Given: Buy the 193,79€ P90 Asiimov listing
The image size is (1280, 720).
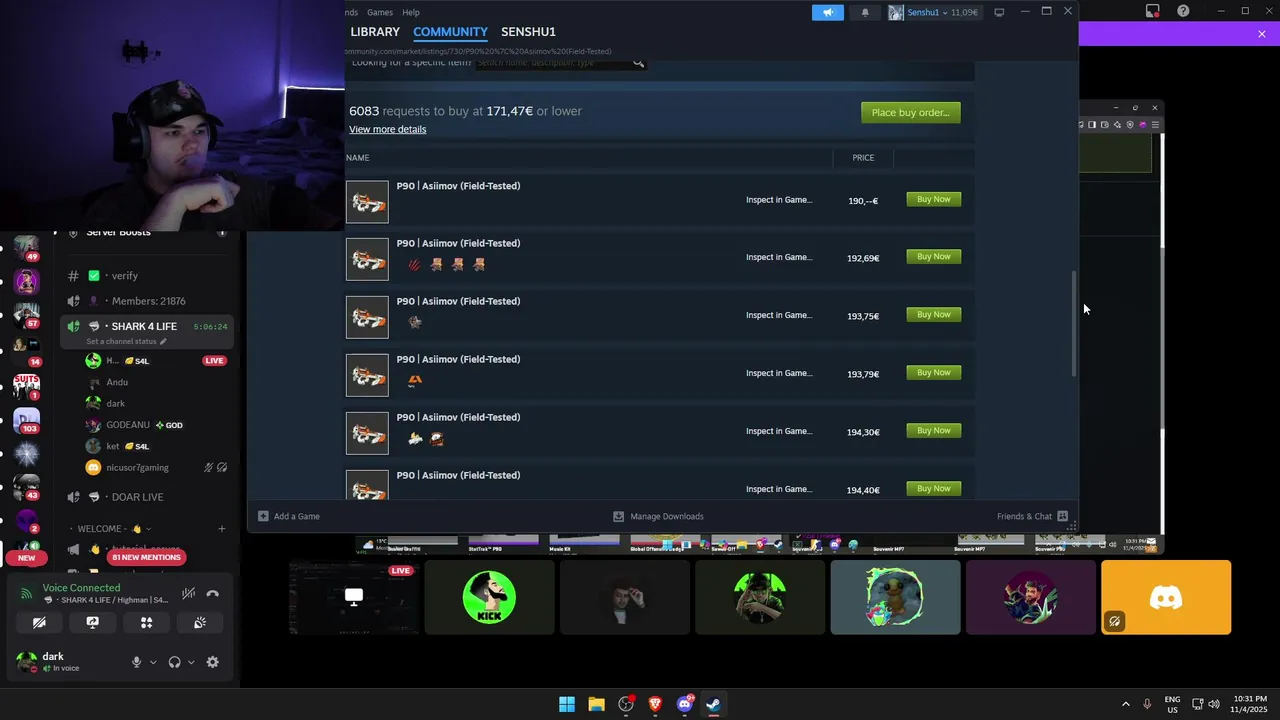Looking at the screenshot, I should coord(934,373).
